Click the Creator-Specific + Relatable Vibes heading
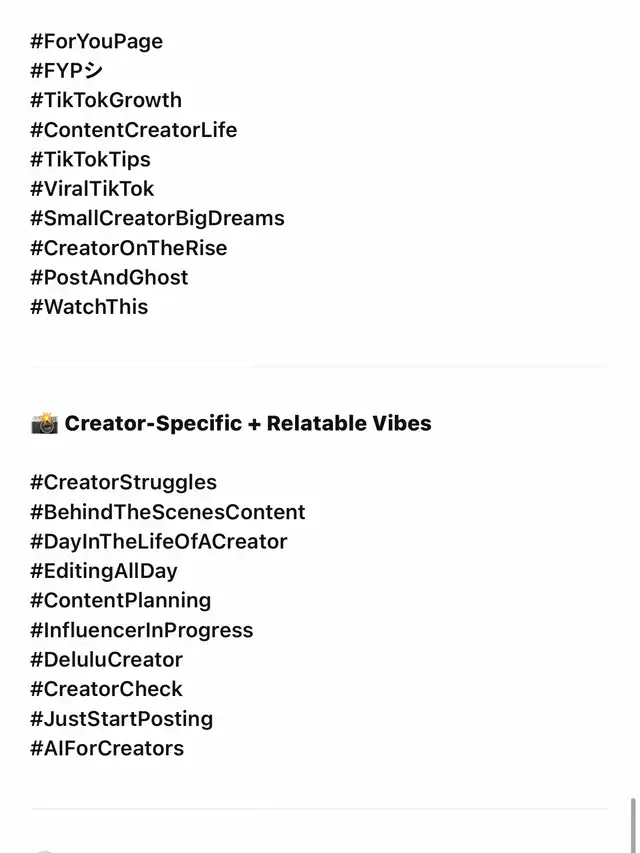Viewport: 640px width, 853px height. [248, 424]
